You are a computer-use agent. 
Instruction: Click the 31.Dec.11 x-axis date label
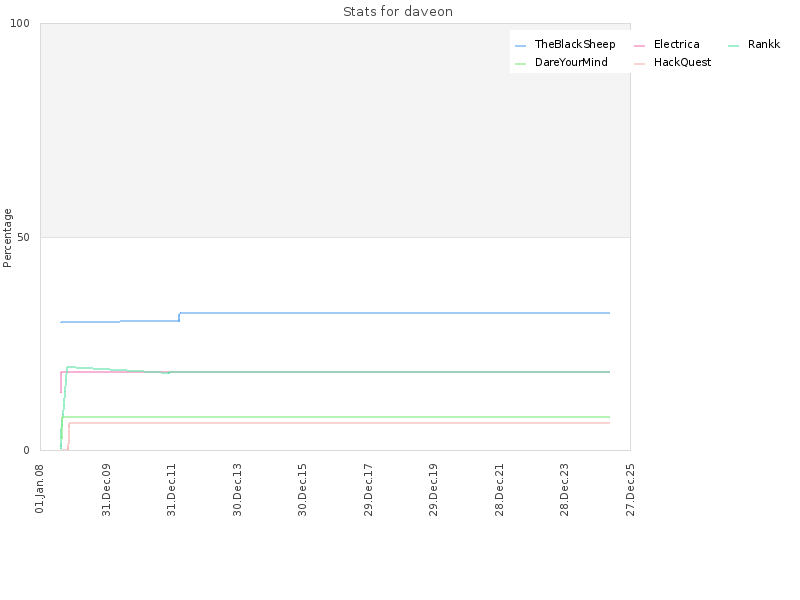pos(171,488)
